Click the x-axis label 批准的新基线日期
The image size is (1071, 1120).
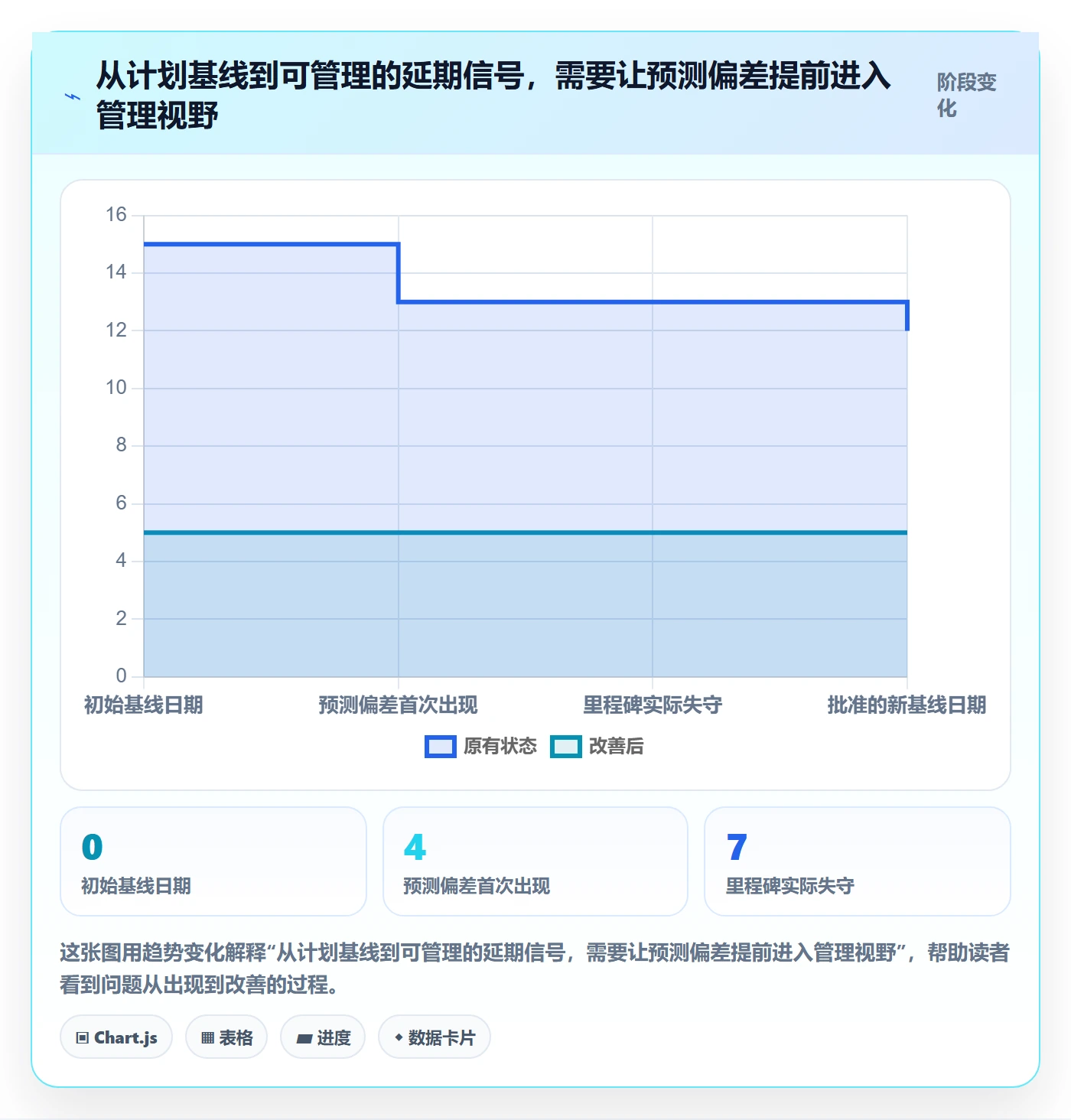coord(907,705)
